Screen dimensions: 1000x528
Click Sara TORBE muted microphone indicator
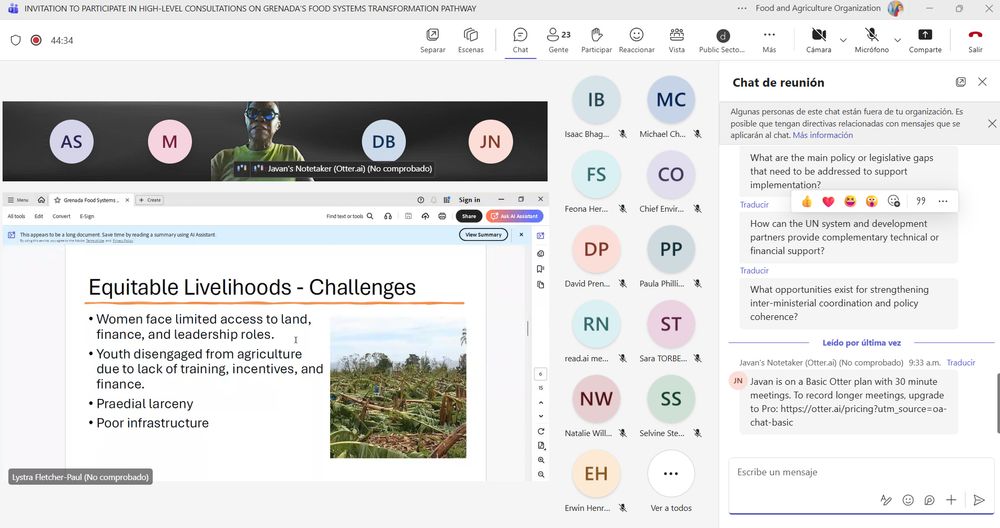pyautogui.click(x=698, y=358)
